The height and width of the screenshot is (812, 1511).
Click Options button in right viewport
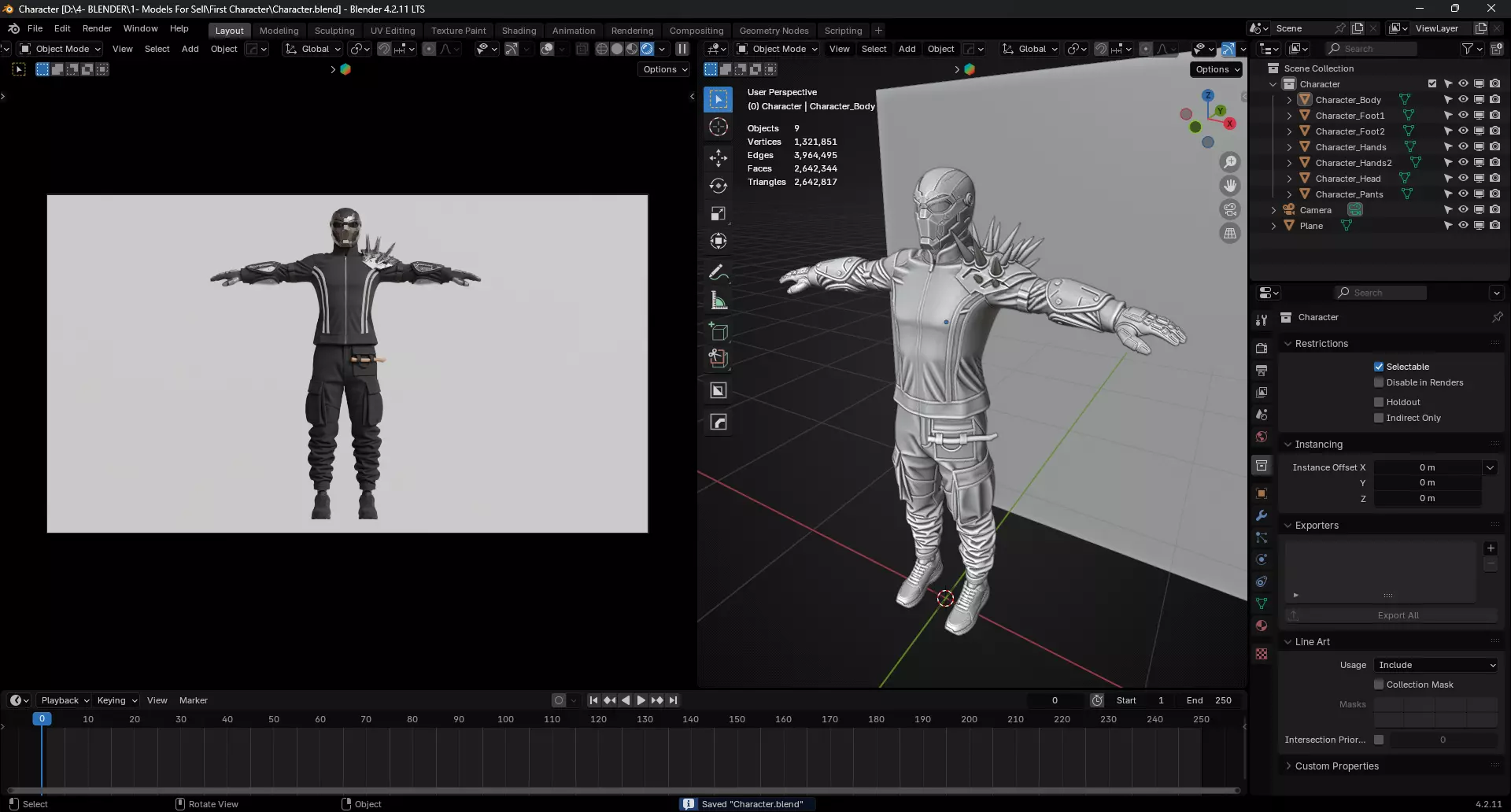(x=1216, y=69)
